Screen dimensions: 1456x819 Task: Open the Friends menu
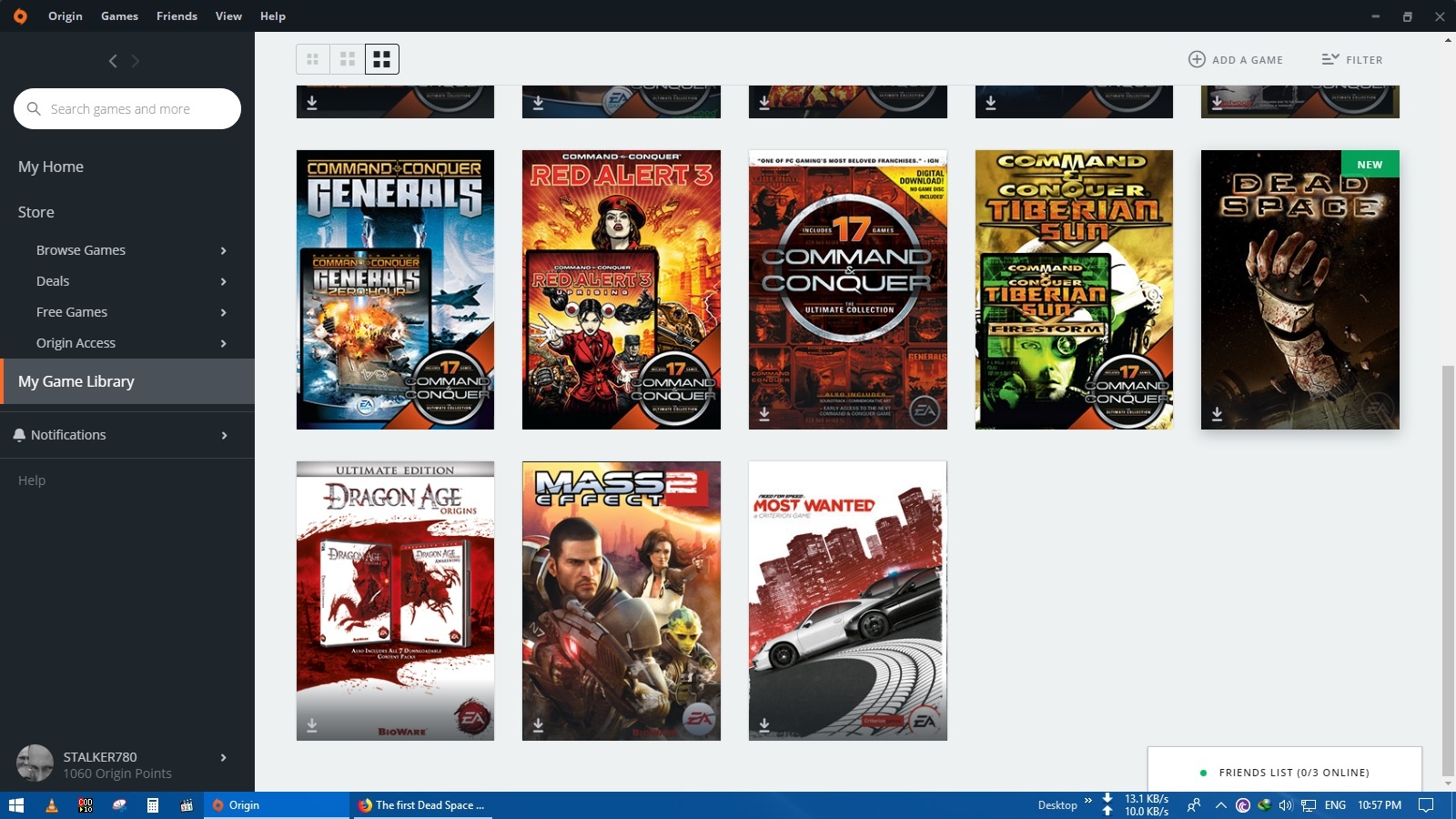tap(177, 16)
